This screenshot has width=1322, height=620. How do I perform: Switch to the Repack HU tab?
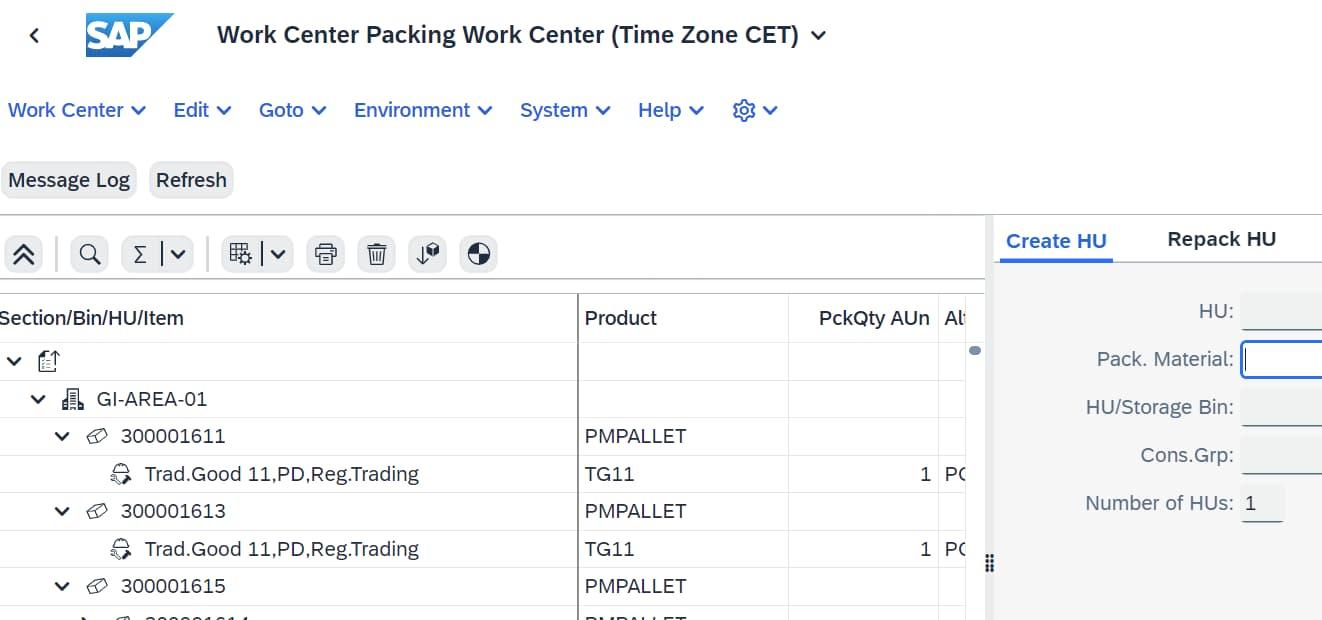[x=1221, y=240]
